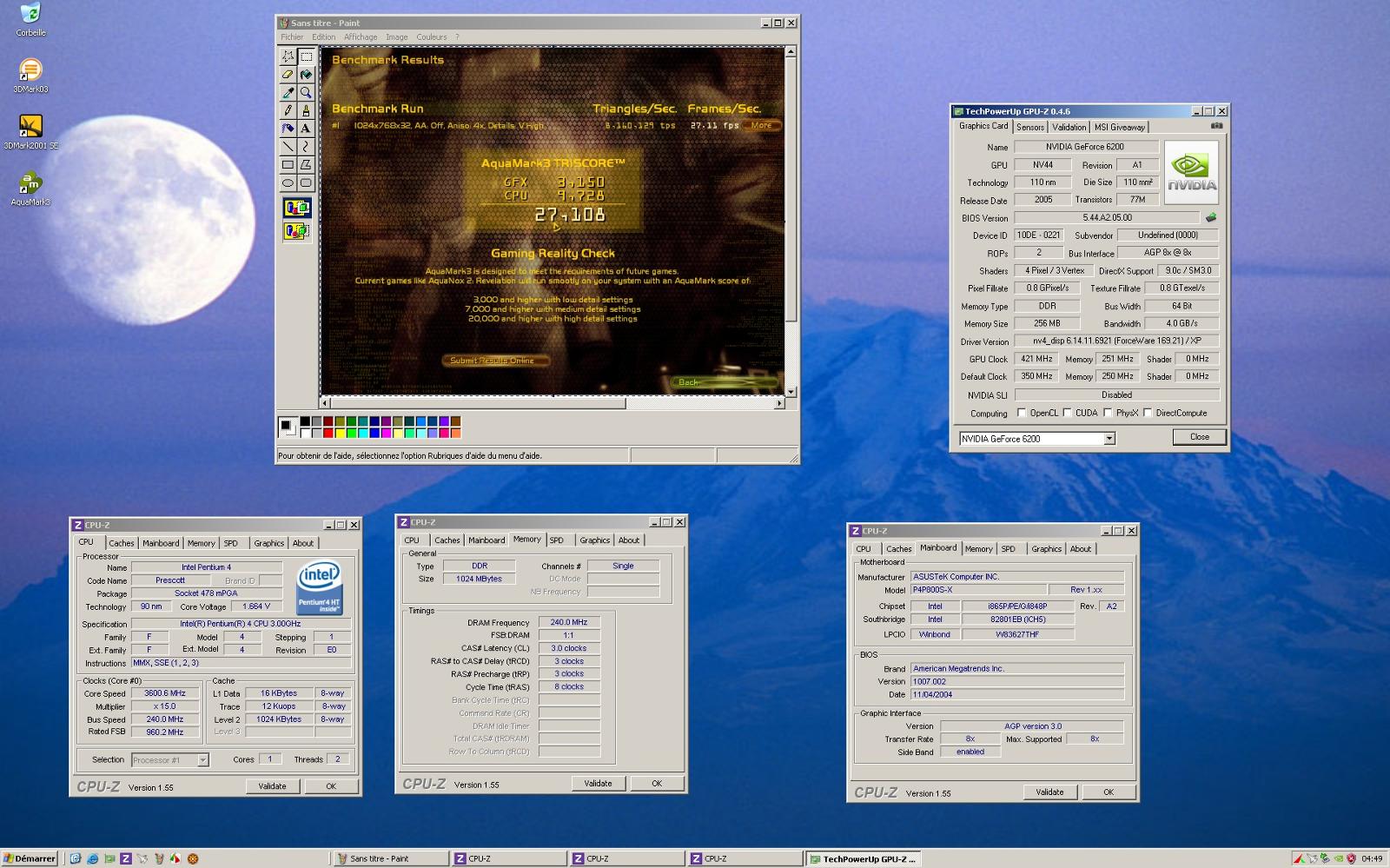Viewport: 1390px width, 868px height.
Task: Select the Brush tool in Paint
Action: tap(306, 111)
